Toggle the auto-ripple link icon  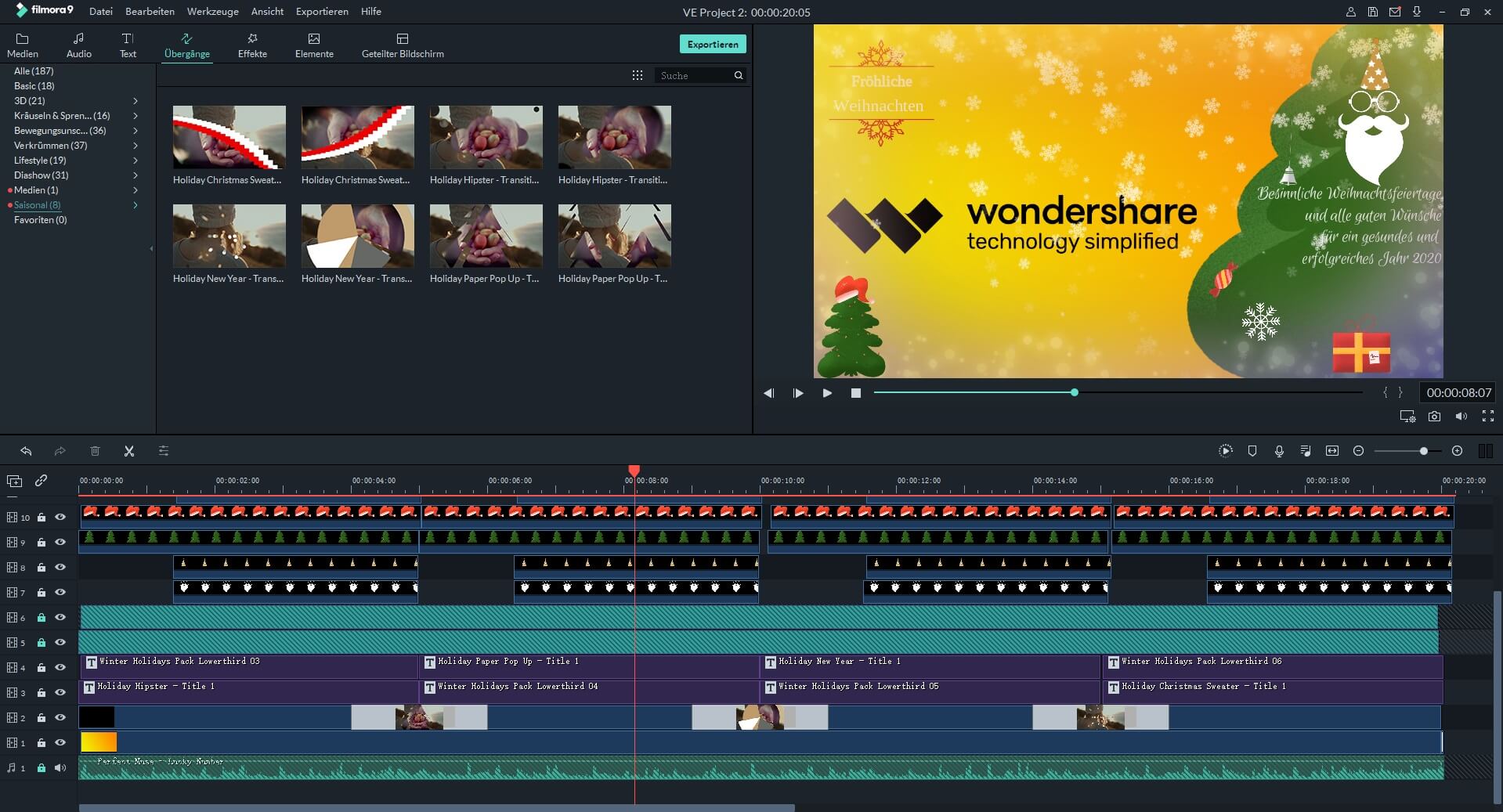[x=41, y=481]
